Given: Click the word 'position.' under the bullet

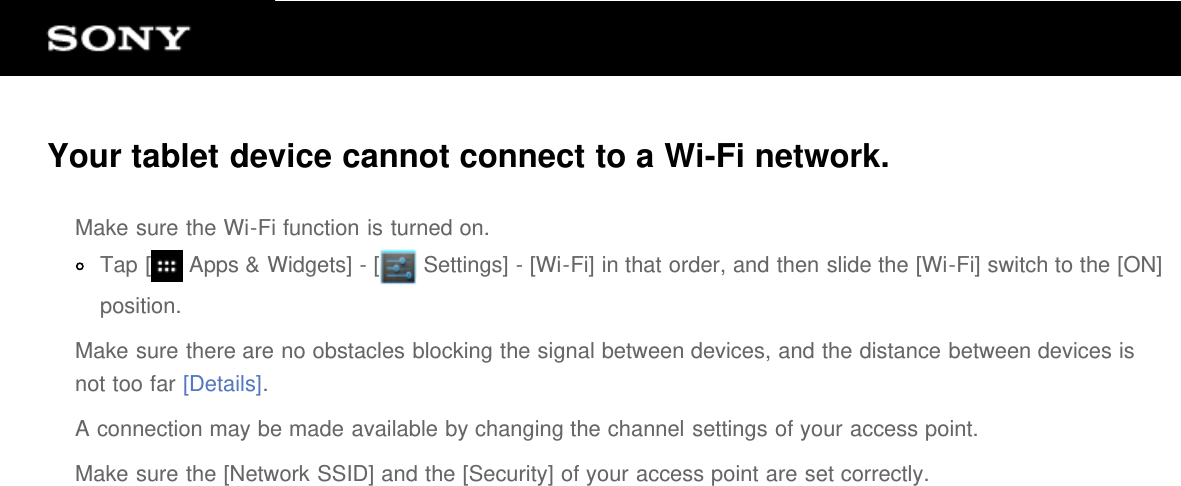Looking at the screenshot, I should (141, 306).
